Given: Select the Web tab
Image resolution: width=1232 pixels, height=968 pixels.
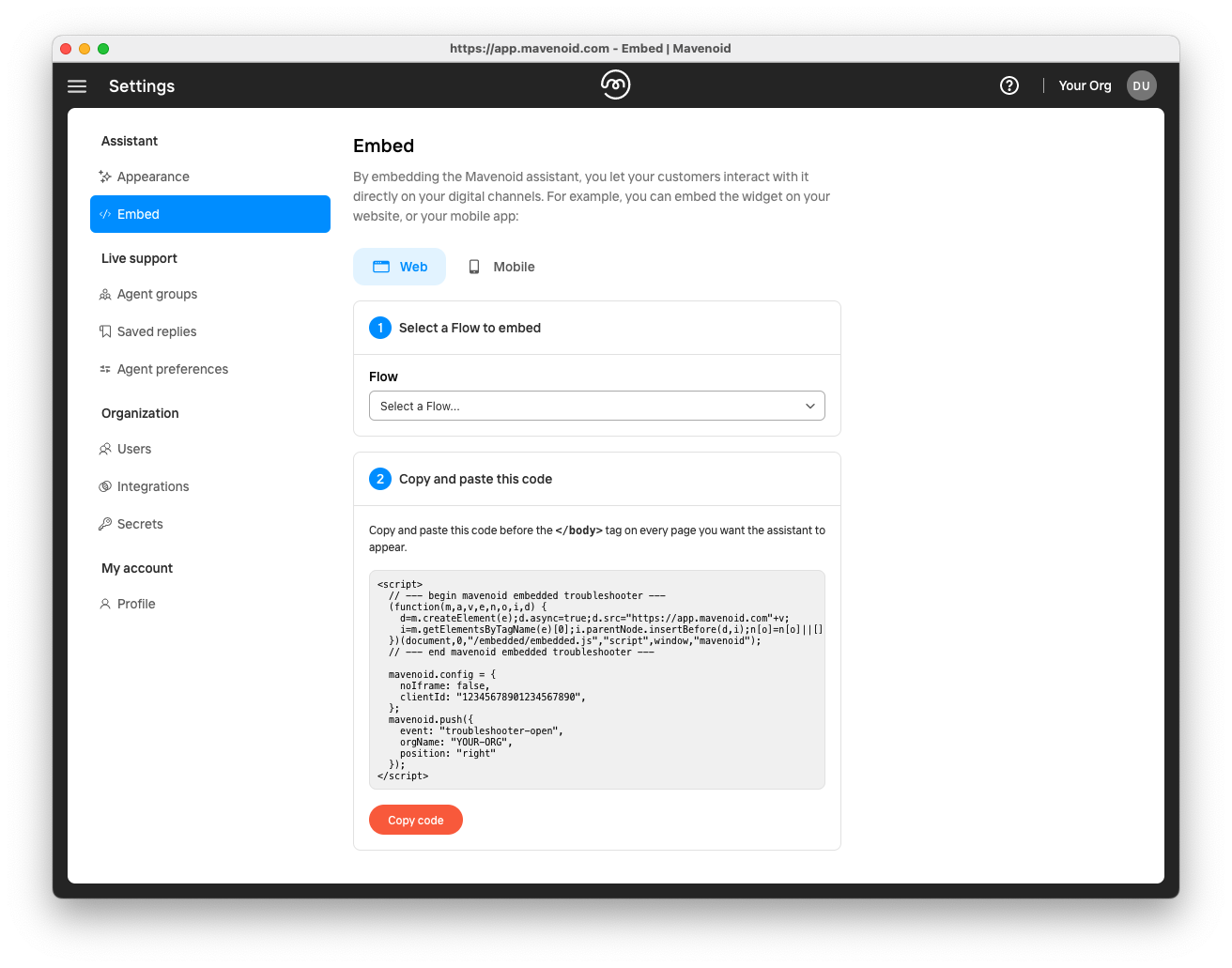Looking at the screenshot, I should [400, 267].
